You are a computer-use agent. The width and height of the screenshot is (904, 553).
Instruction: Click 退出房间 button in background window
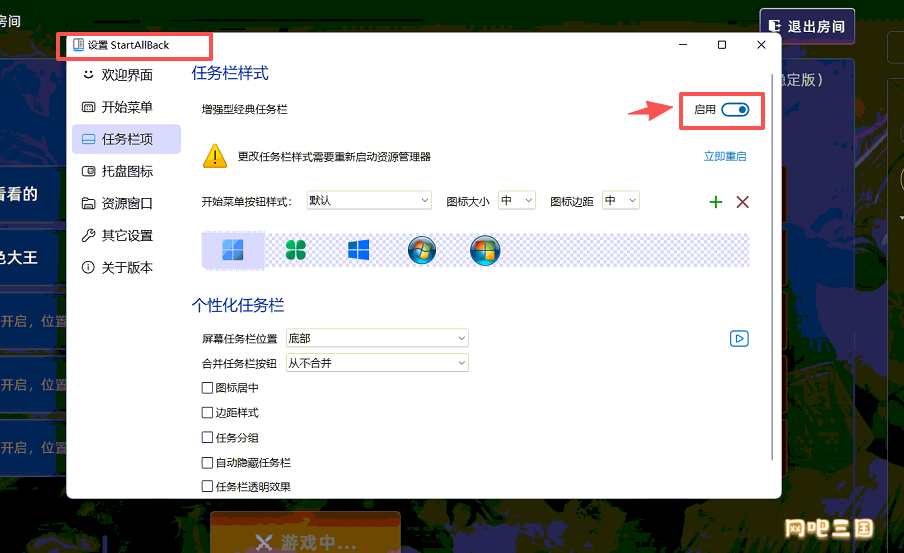(807, 26)
